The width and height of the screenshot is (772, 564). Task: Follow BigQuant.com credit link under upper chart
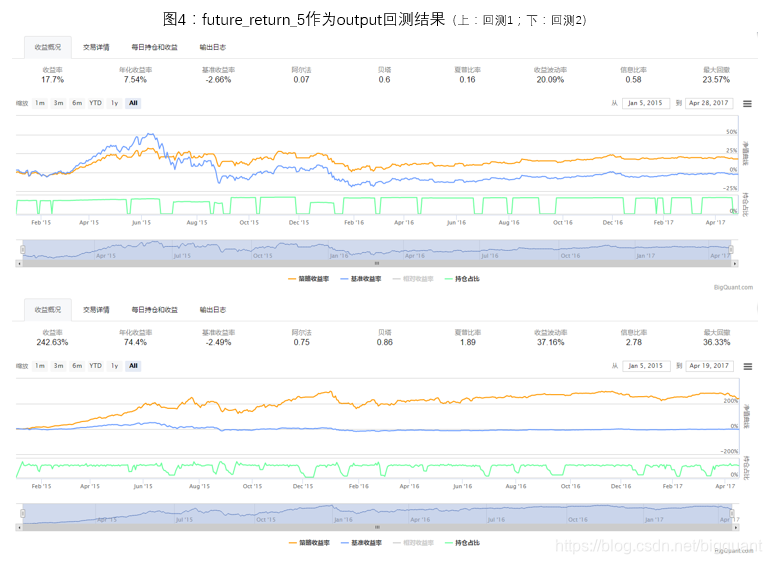(733, 287)
